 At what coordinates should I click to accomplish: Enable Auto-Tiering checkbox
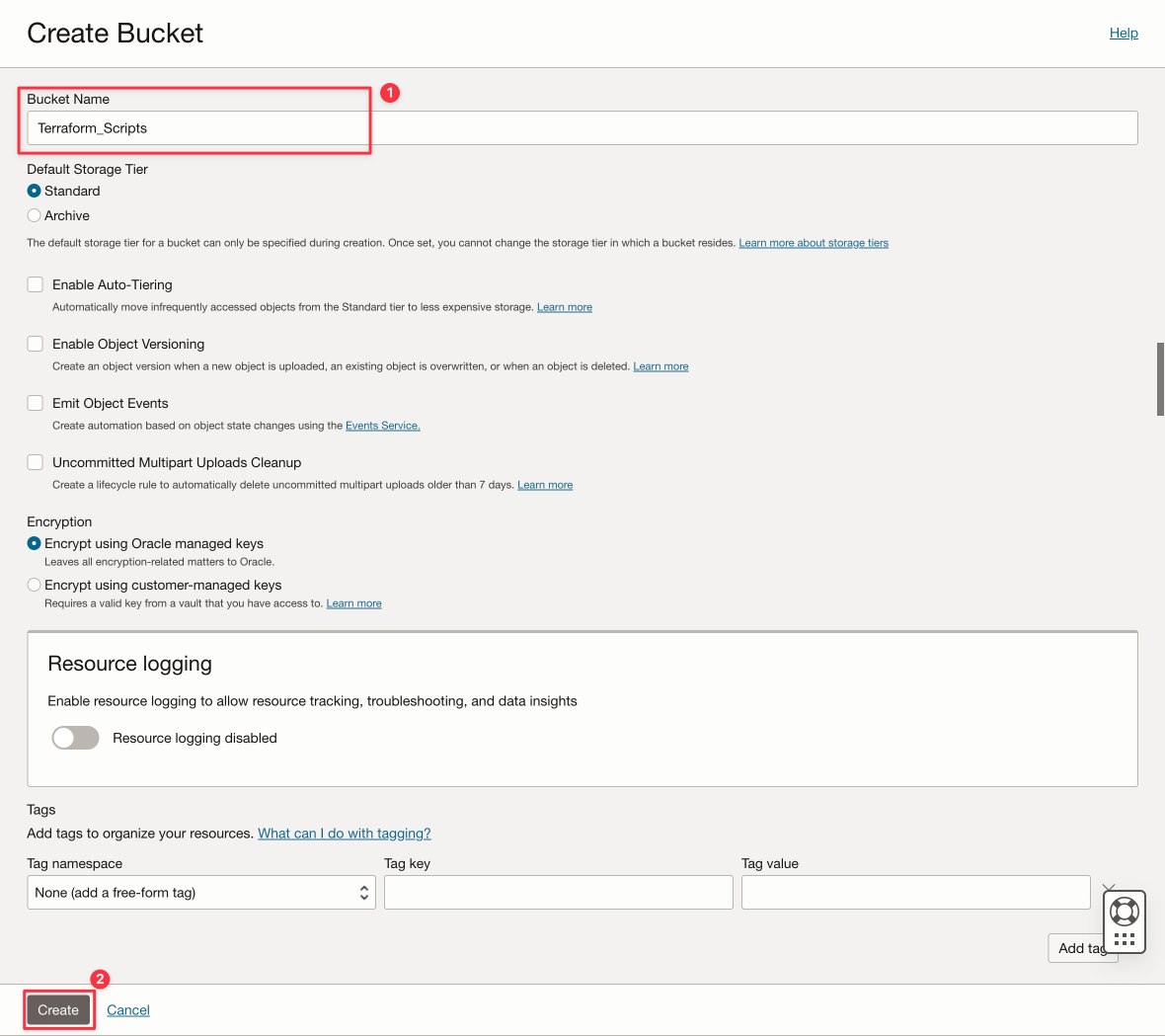point(36,284)
